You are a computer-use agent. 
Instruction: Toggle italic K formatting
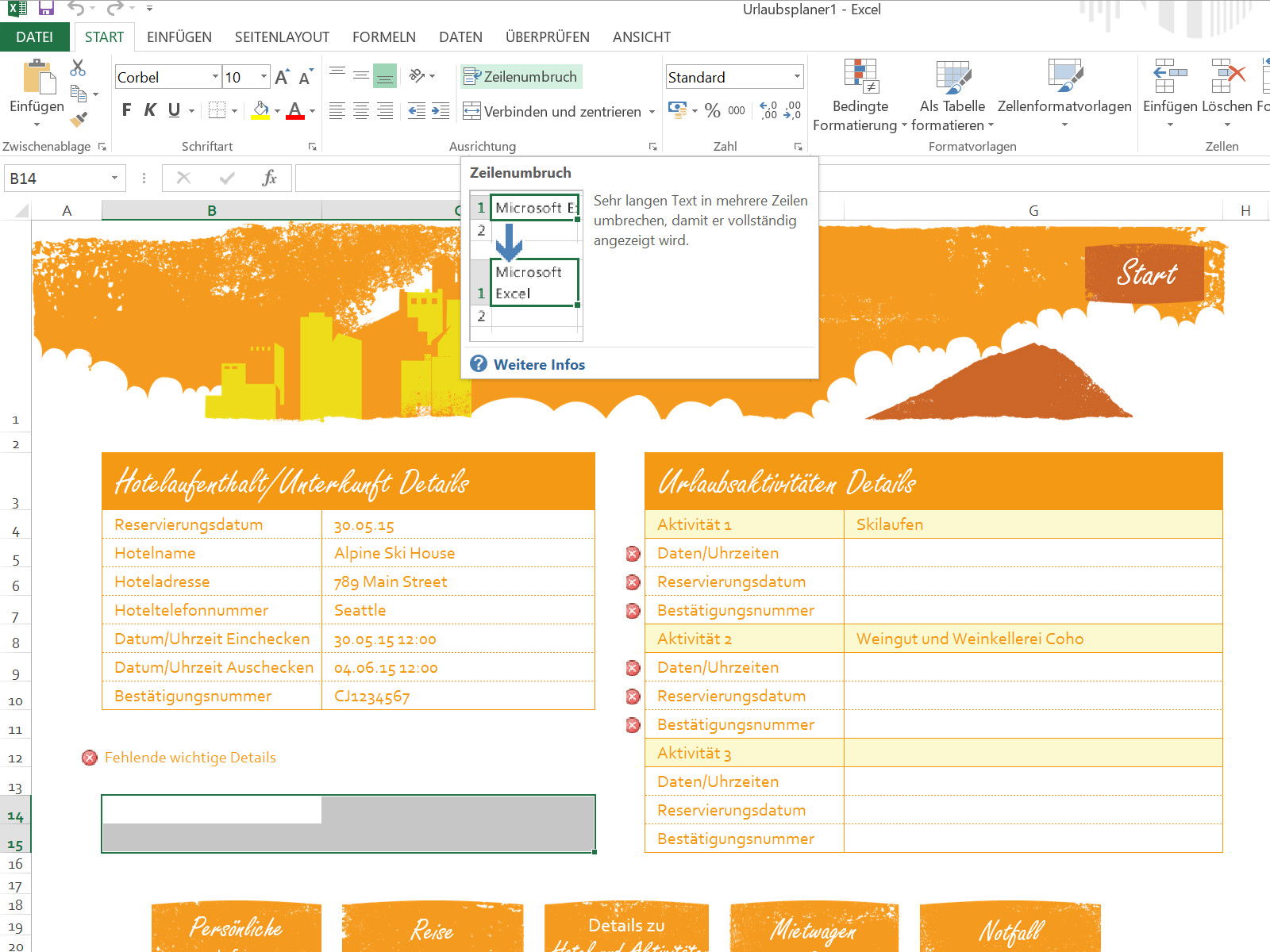click(x=150, y=110)
